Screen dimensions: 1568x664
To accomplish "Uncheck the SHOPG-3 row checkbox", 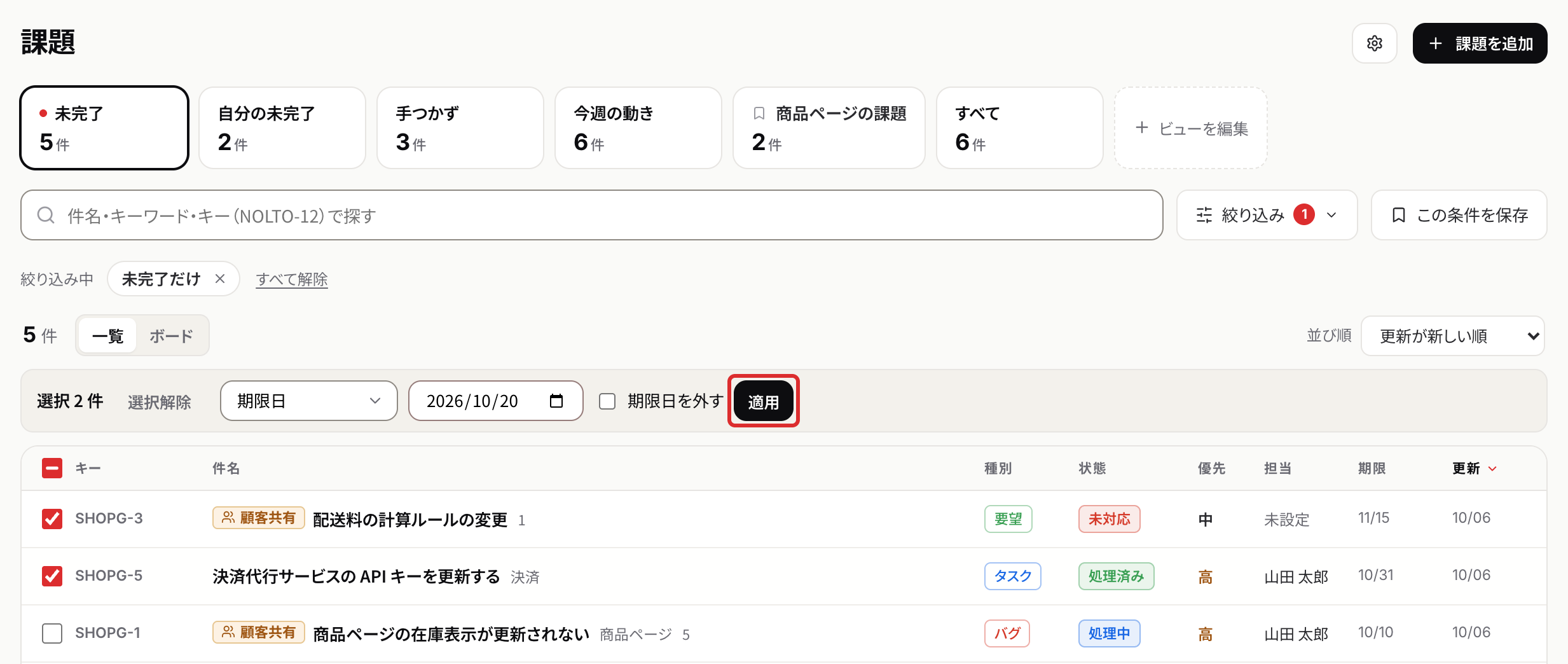I will click(52, 519).
